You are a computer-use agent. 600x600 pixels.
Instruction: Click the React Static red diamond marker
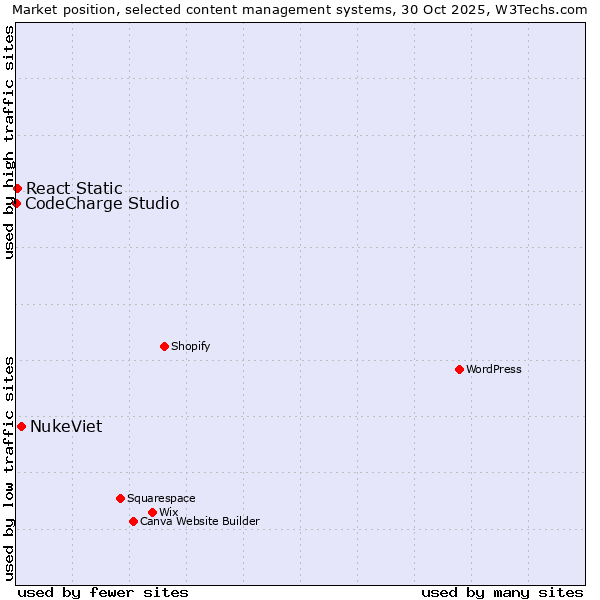(x=17, y=188)
